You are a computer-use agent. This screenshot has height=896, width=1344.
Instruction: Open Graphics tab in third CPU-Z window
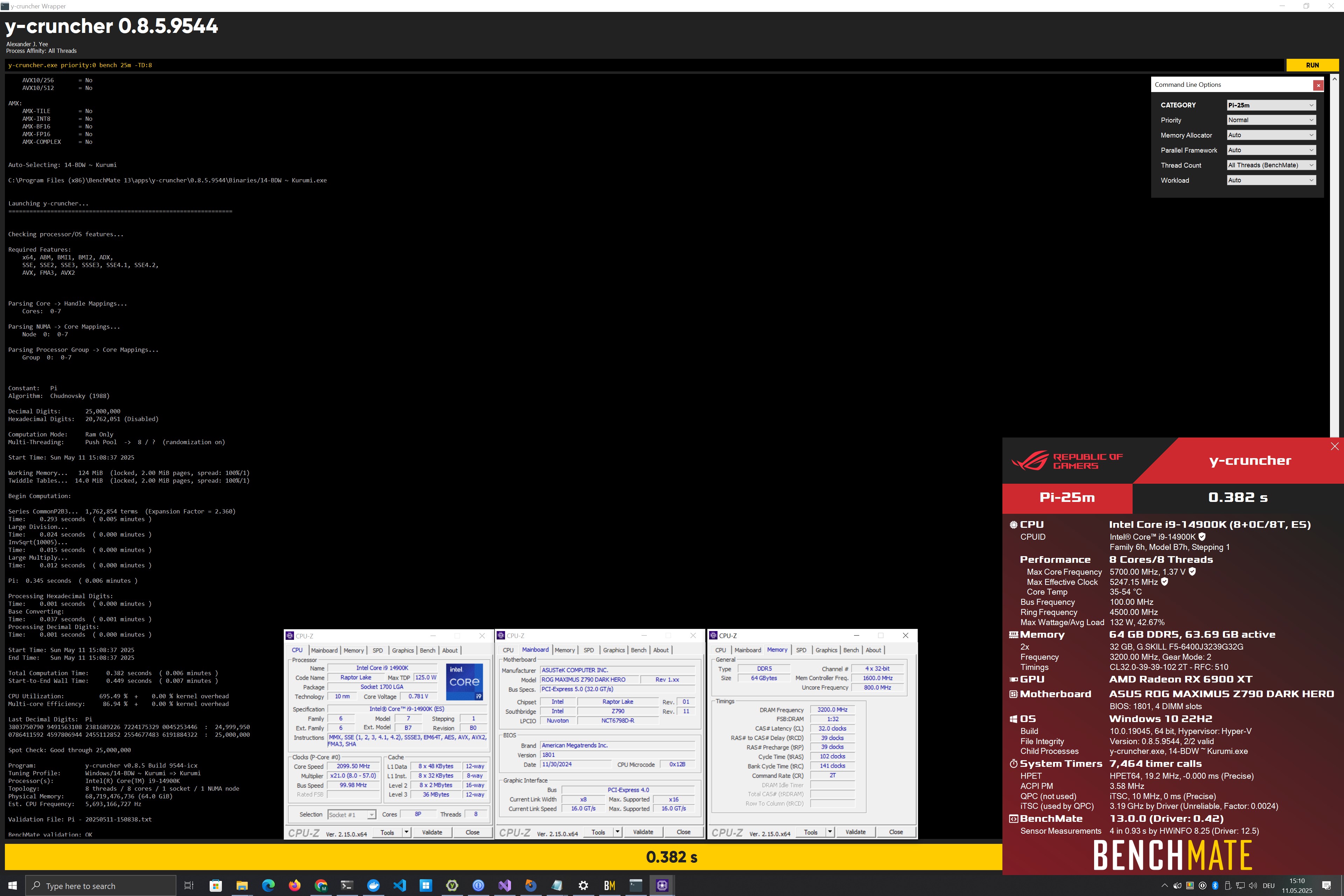[x=826, y=650]
